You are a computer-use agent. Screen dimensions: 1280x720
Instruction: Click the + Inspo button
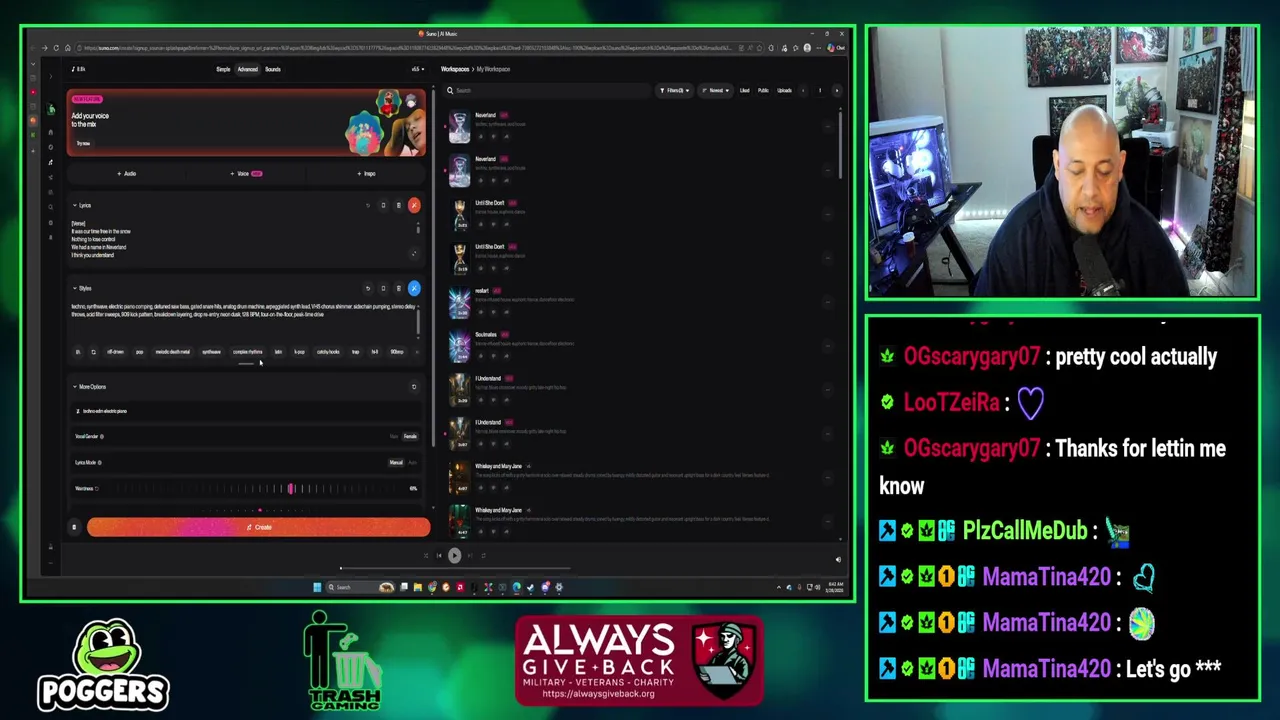point(366,174)
